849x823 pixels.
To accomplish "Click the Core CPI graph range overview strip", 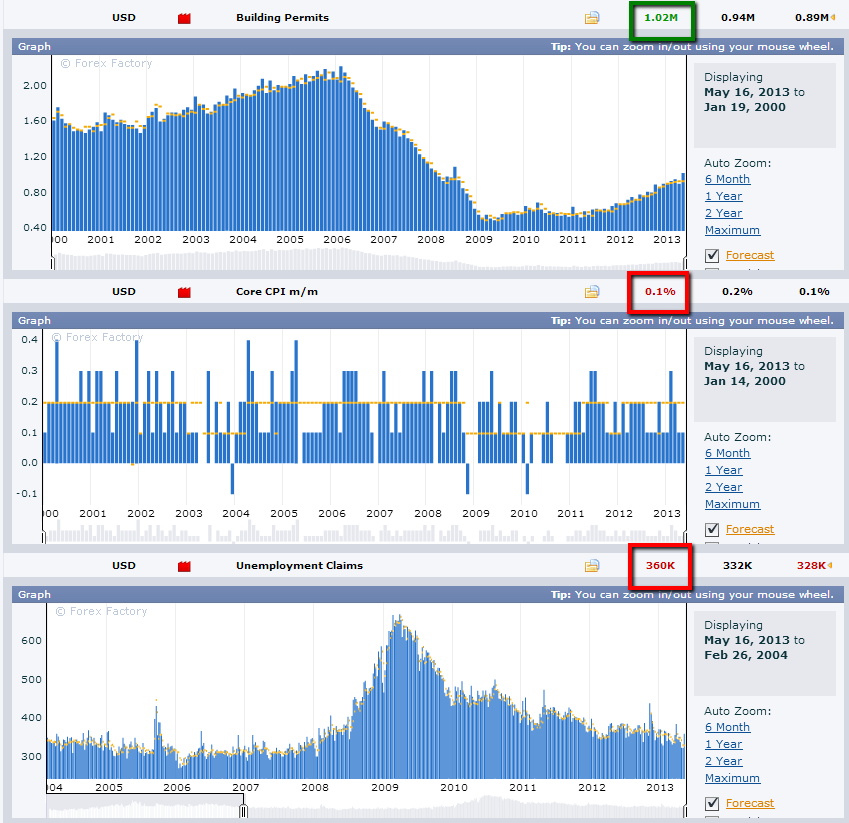I will [364, 533].
